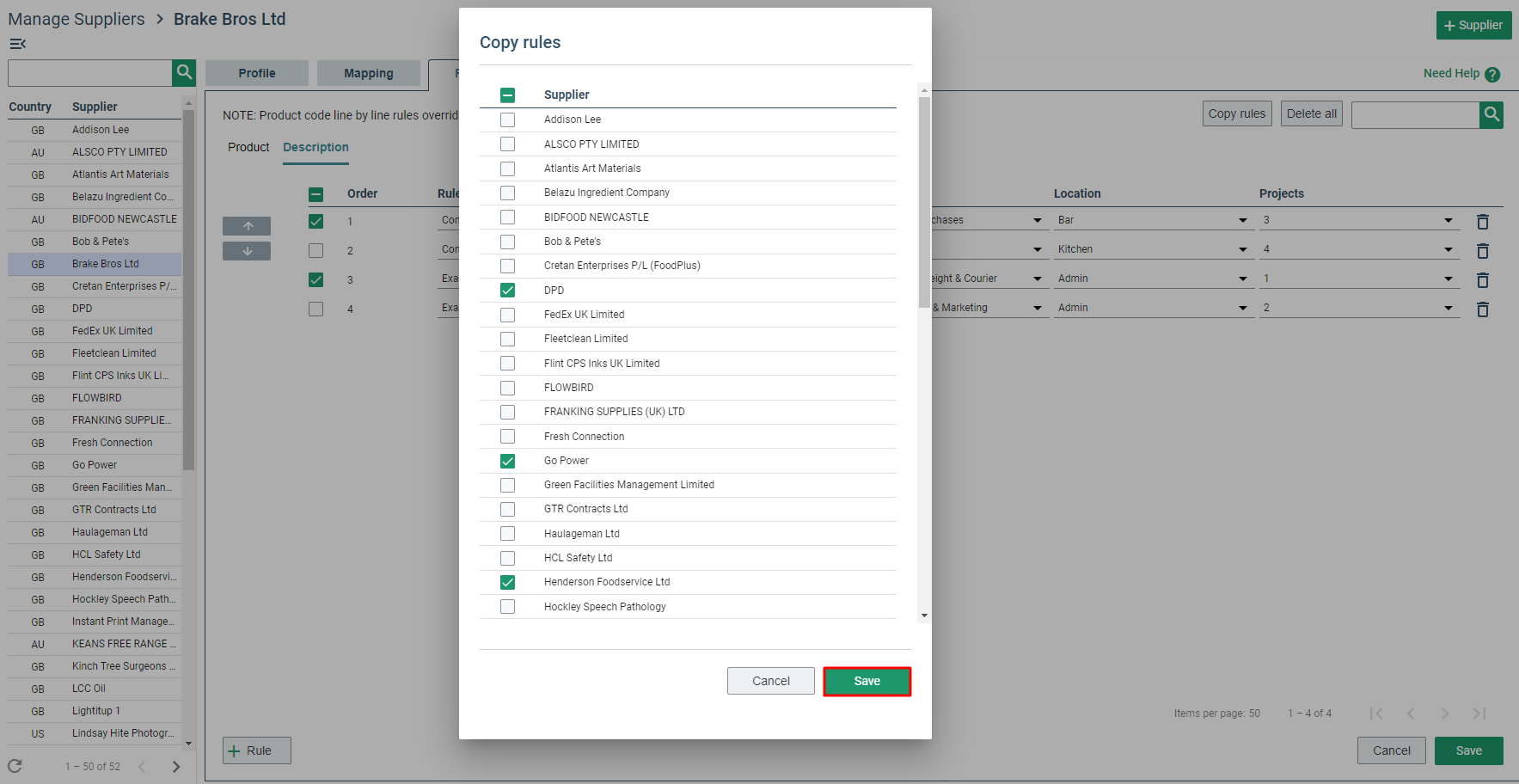
Task: Click the dialog supplier list scrollbar
Action: (924, 202)
